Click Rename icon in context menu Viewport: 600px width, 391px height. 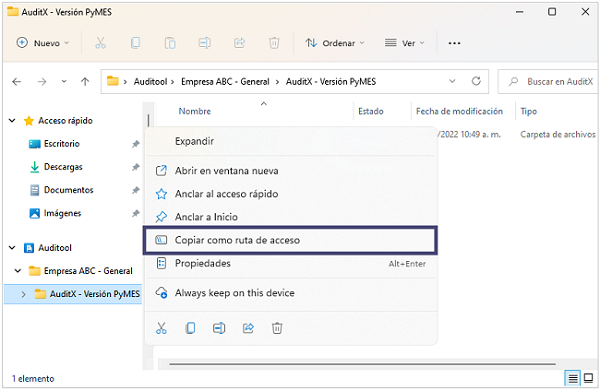pos(219,328)
